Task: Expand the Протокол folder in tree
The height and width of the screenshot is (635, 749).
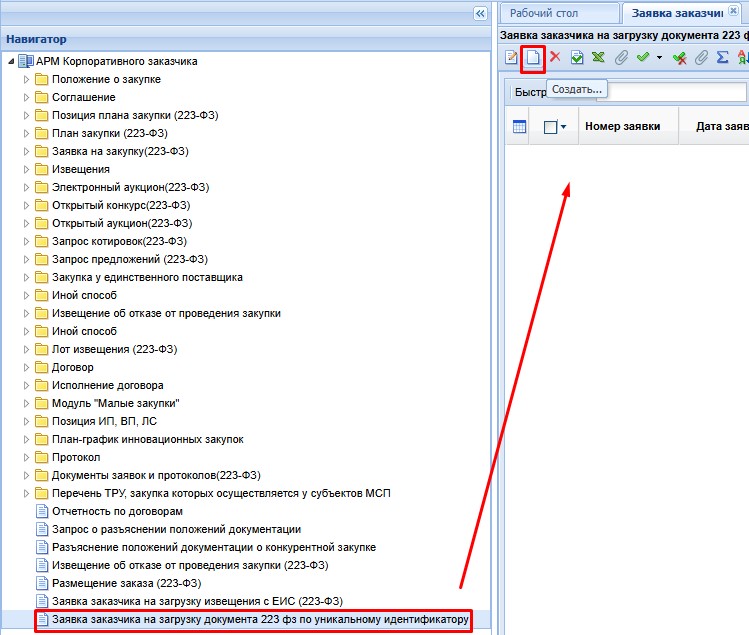Action: click(x=27, y=457)
